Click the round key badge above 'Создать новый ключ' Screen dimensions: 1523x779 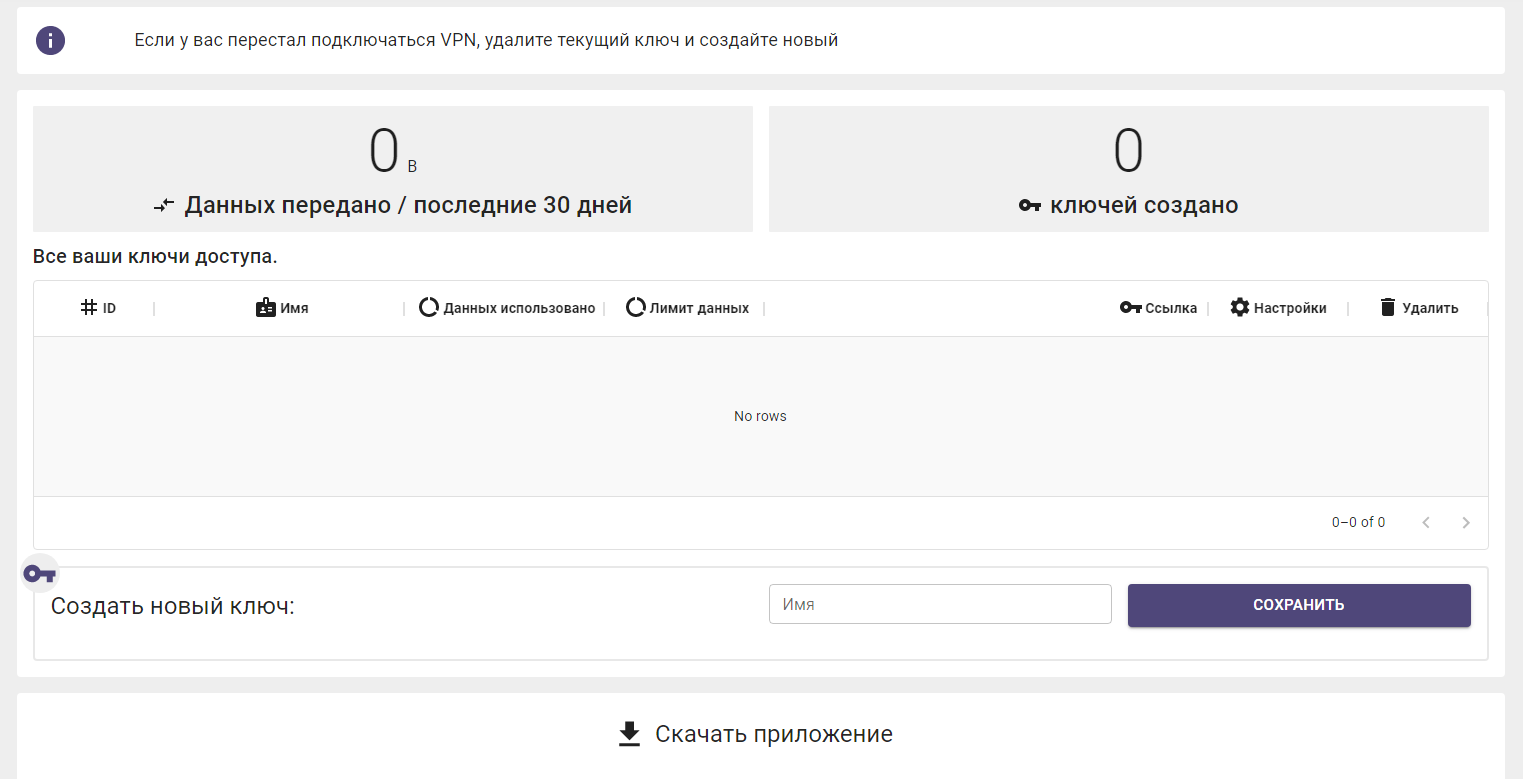pos(40,574)
